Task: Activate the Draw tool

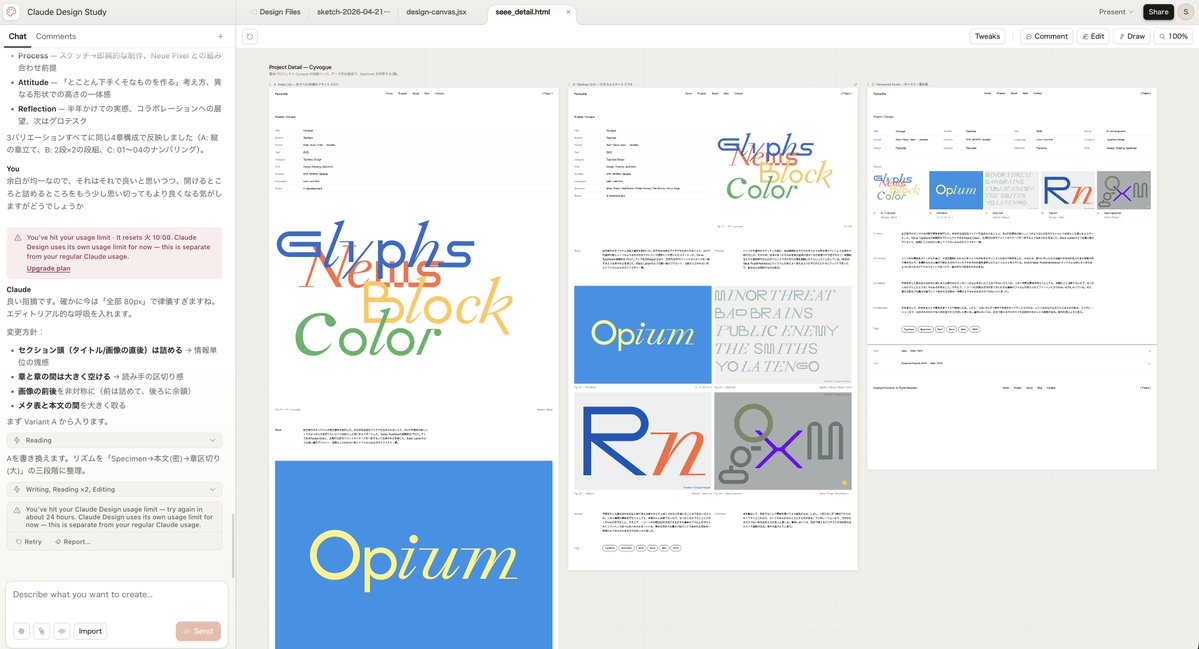Action: click(x=1132, y=36)
